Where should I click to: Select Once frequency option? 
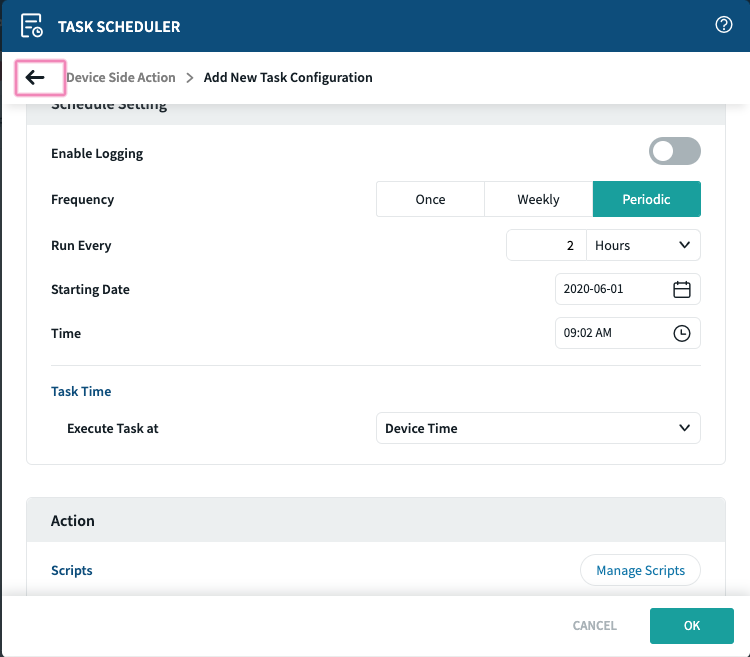430,199
